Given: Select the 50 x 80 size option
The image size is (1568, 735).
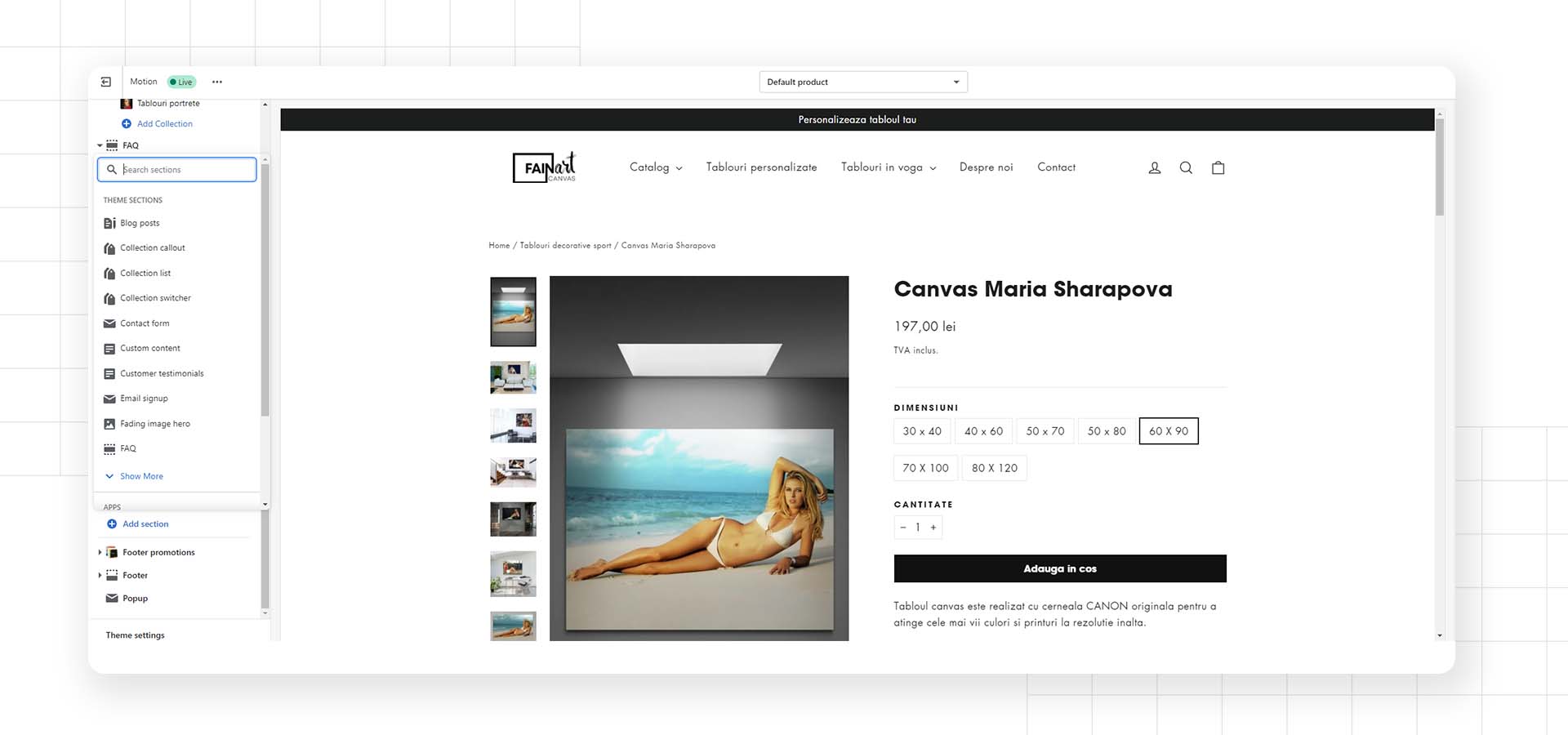Looking at the screenshot, I should (1107, 431).
